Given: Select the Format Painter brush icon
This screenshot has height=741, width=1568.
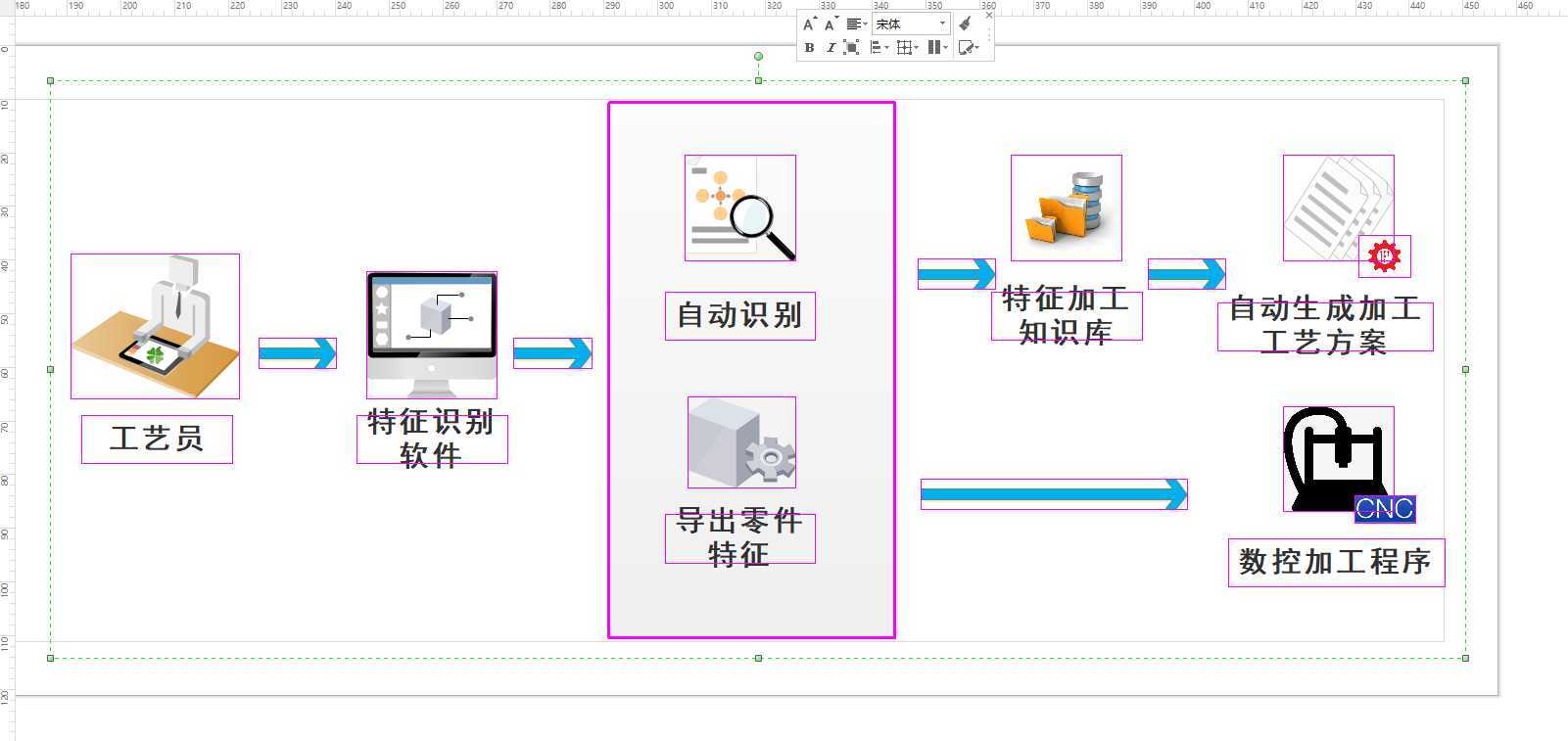Looking at the screenshot, I should pos(966,23).
